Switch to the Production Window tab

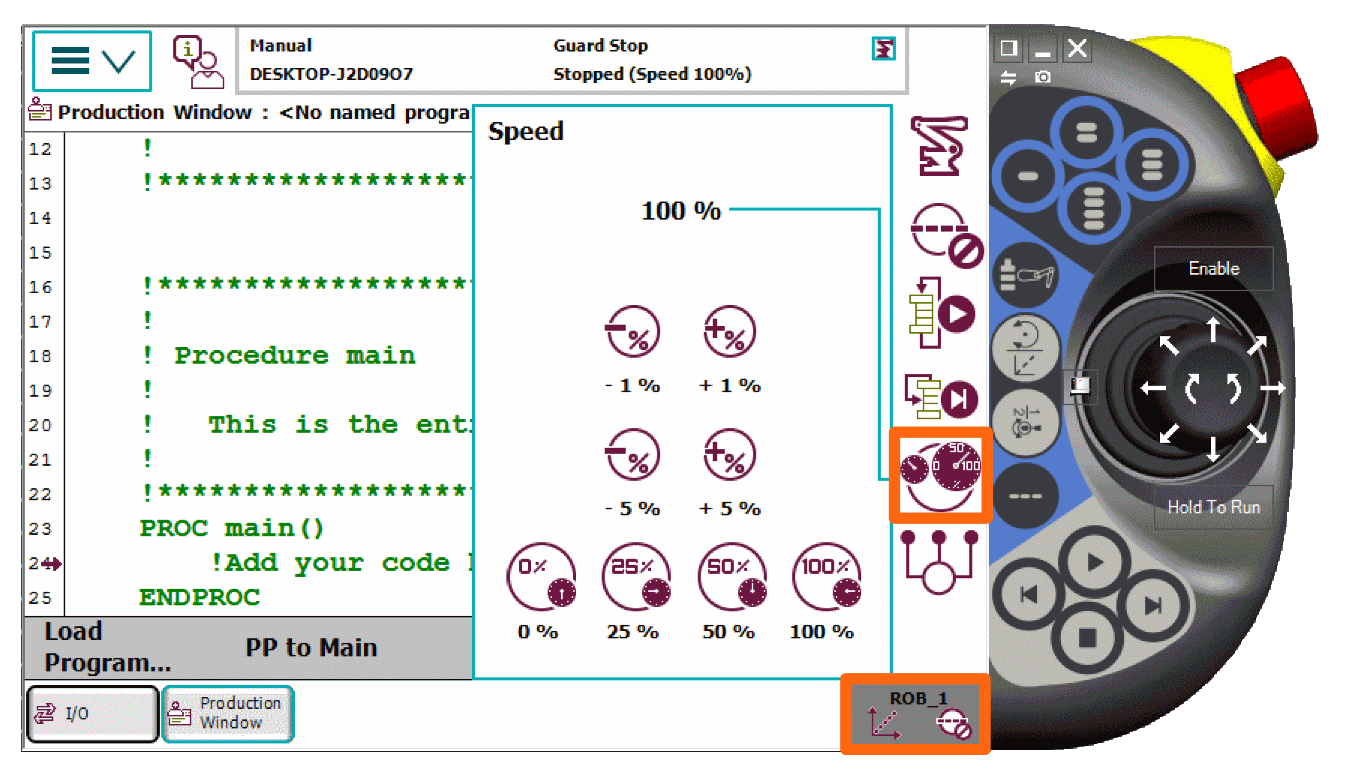pos(228,713)
